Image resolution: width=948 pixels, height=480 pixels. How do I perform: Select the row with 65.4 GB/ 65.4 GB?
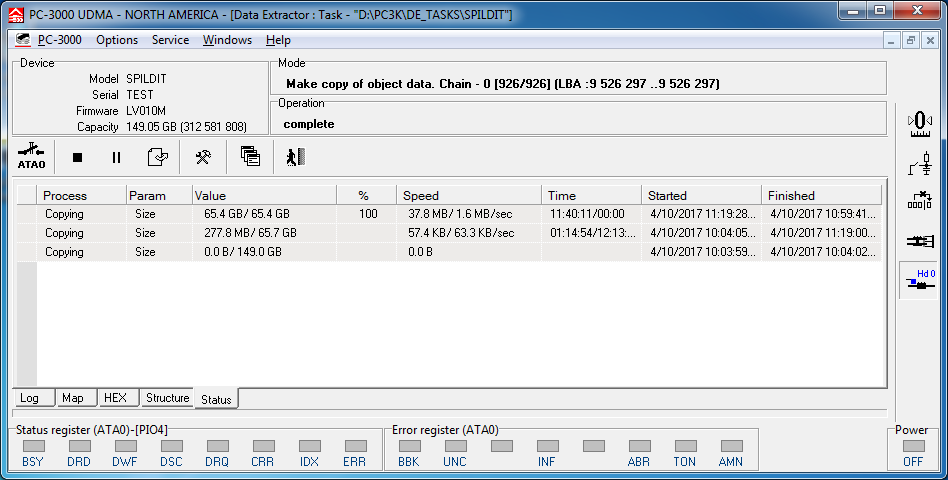pyautogui.click(x=449, y=214)
